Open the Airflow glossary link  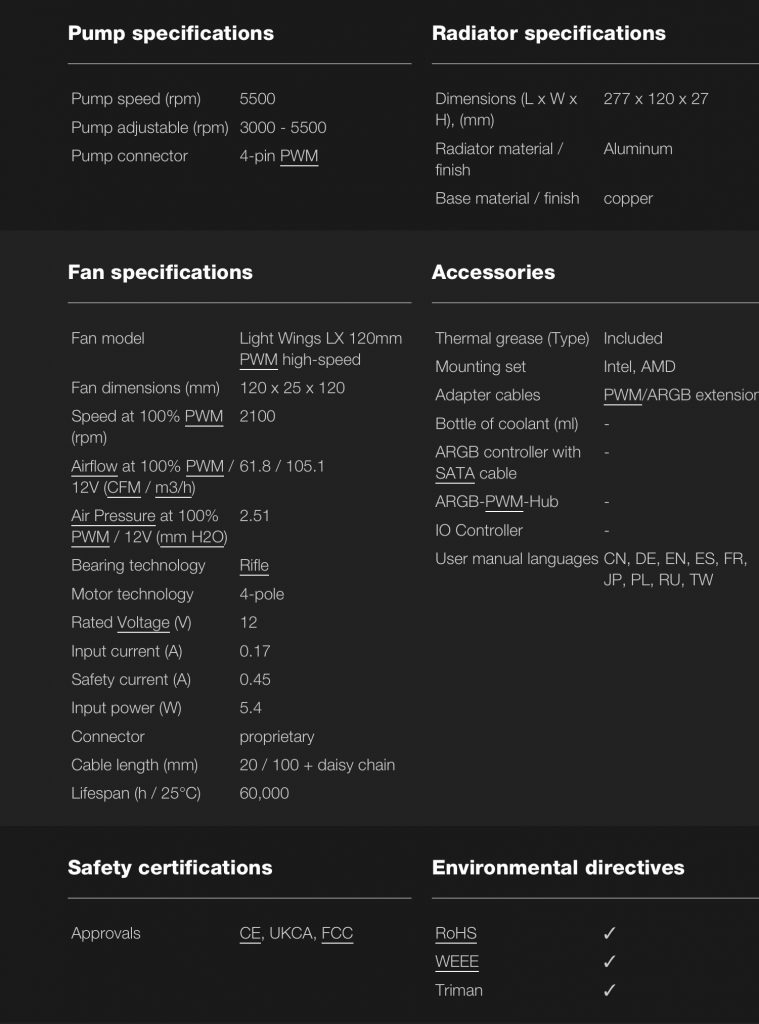94,466
